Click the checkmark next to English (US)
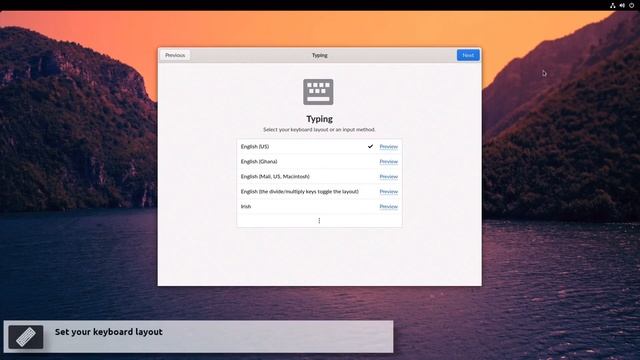The height and width of the screenshot is (360, 640). 370,146
